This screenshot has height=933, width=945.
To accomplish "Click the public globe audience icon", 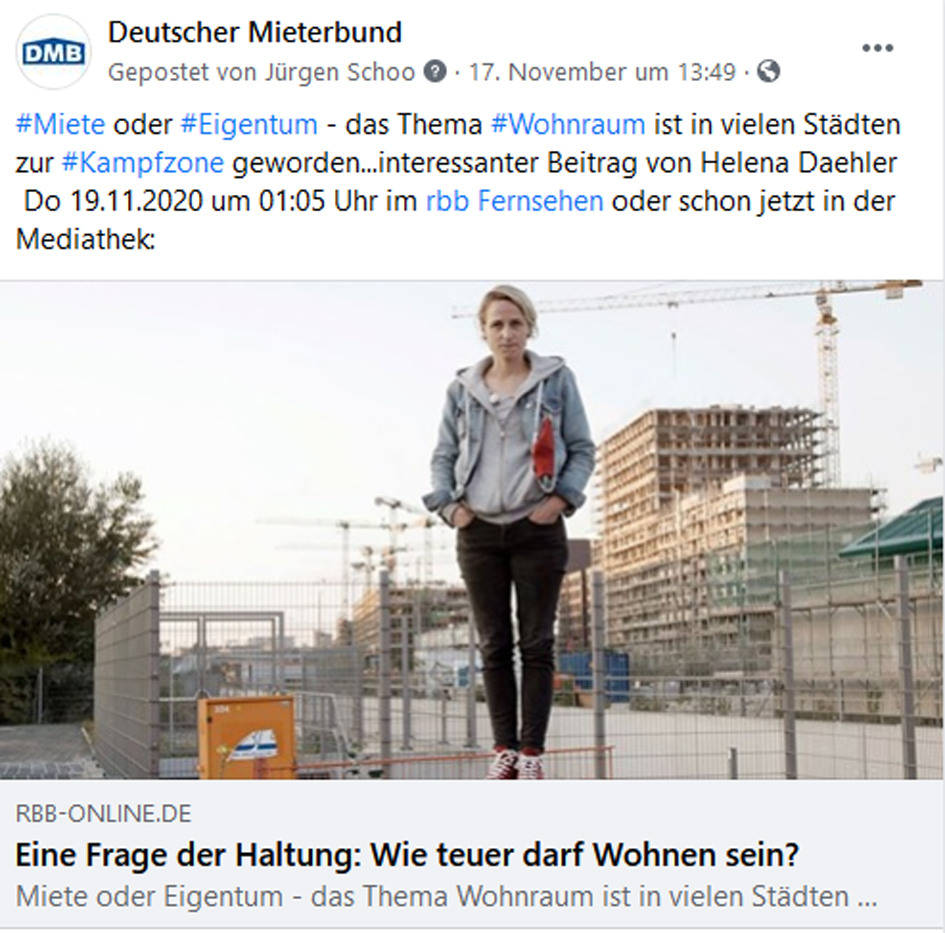I will pos(768,72).
